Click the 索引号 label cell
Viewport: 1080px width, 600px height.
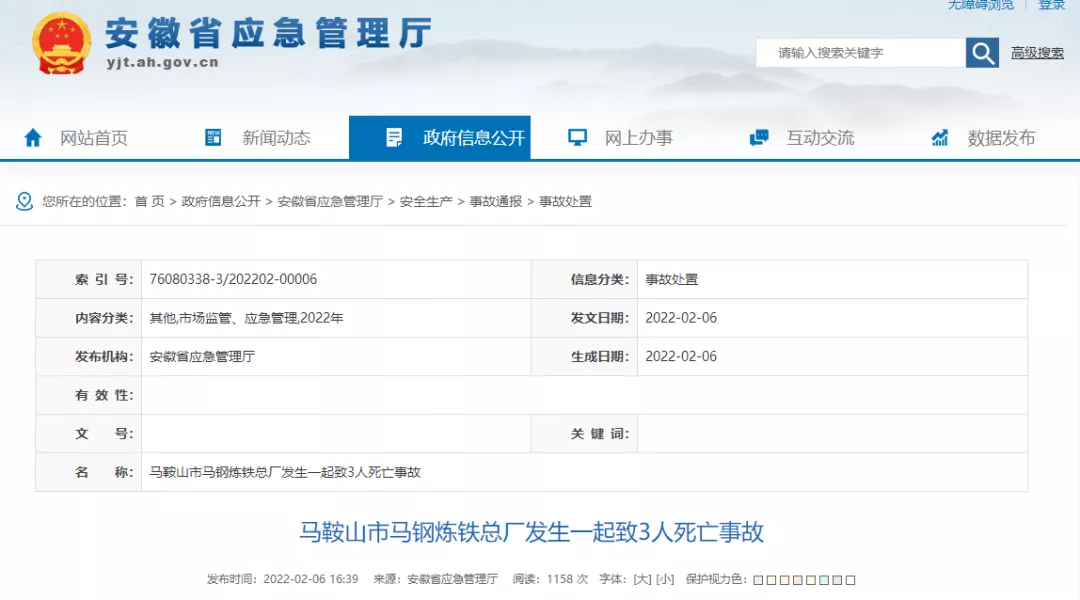click(x=89, y=279)
